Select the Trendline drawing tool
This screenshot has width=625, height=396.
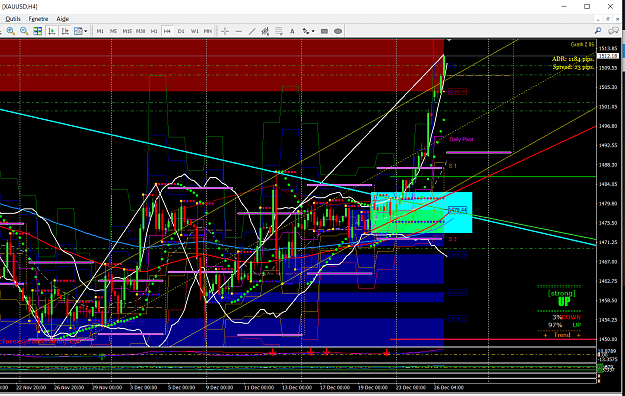[x=252, y=31]
